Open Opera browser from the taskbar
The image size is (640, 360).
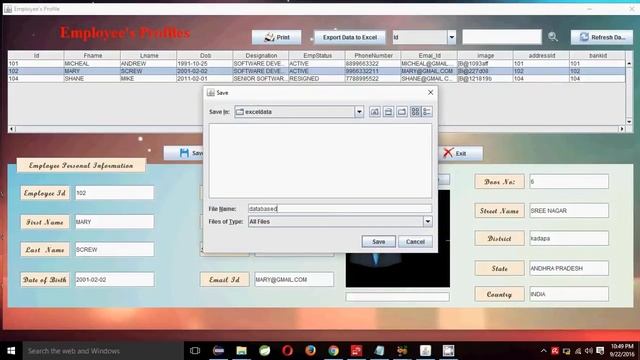287,351
